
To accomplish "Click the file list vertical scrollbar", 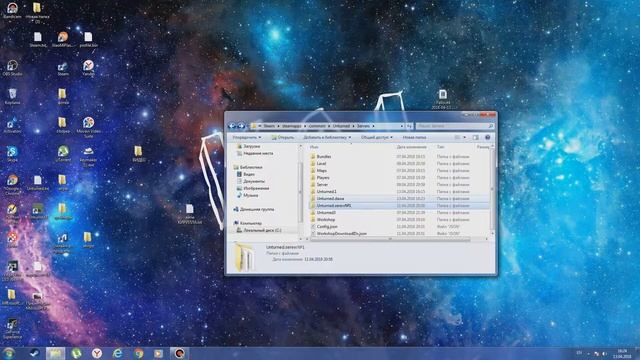I will [x=492, y=190].
